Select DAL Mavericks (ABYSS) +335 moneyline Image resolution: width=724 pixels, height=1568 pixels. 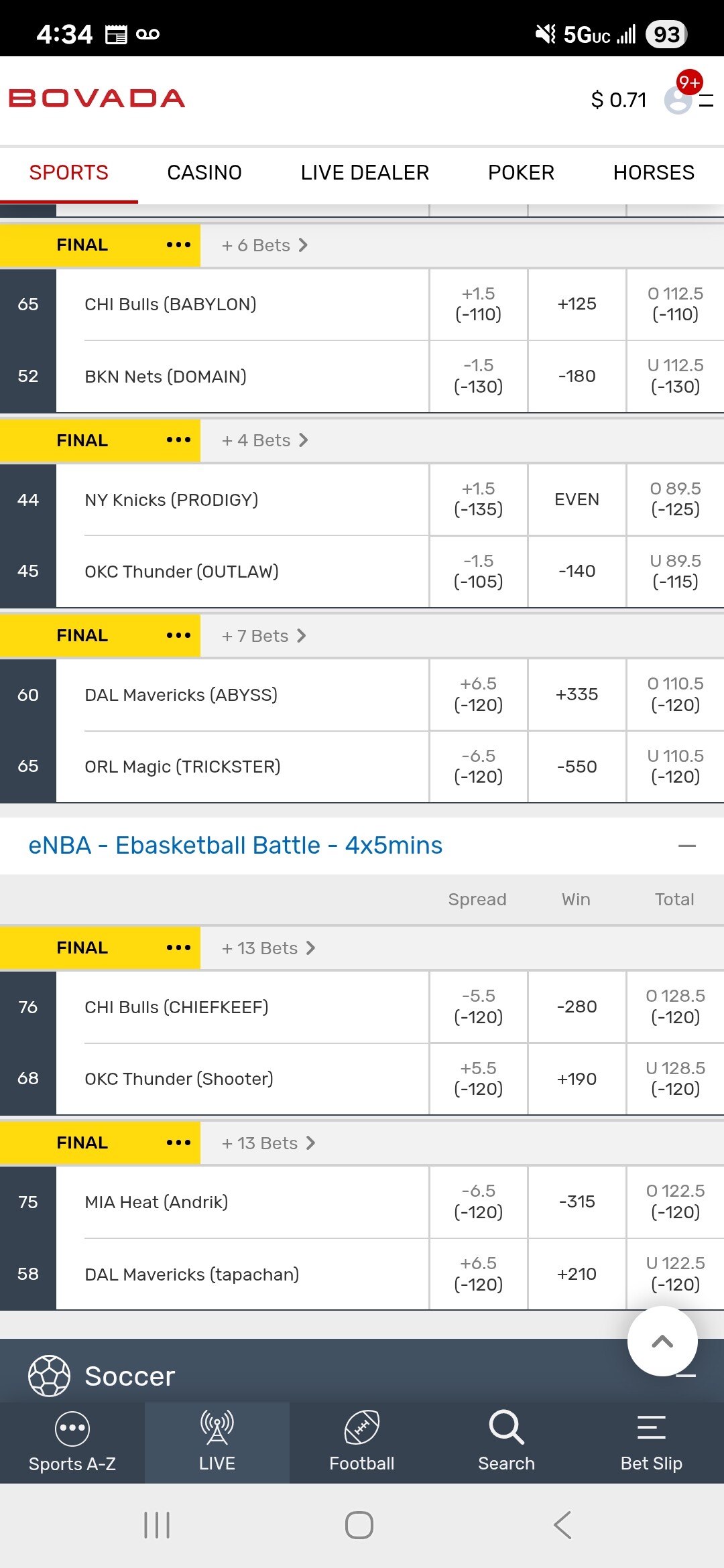(577, 695)
